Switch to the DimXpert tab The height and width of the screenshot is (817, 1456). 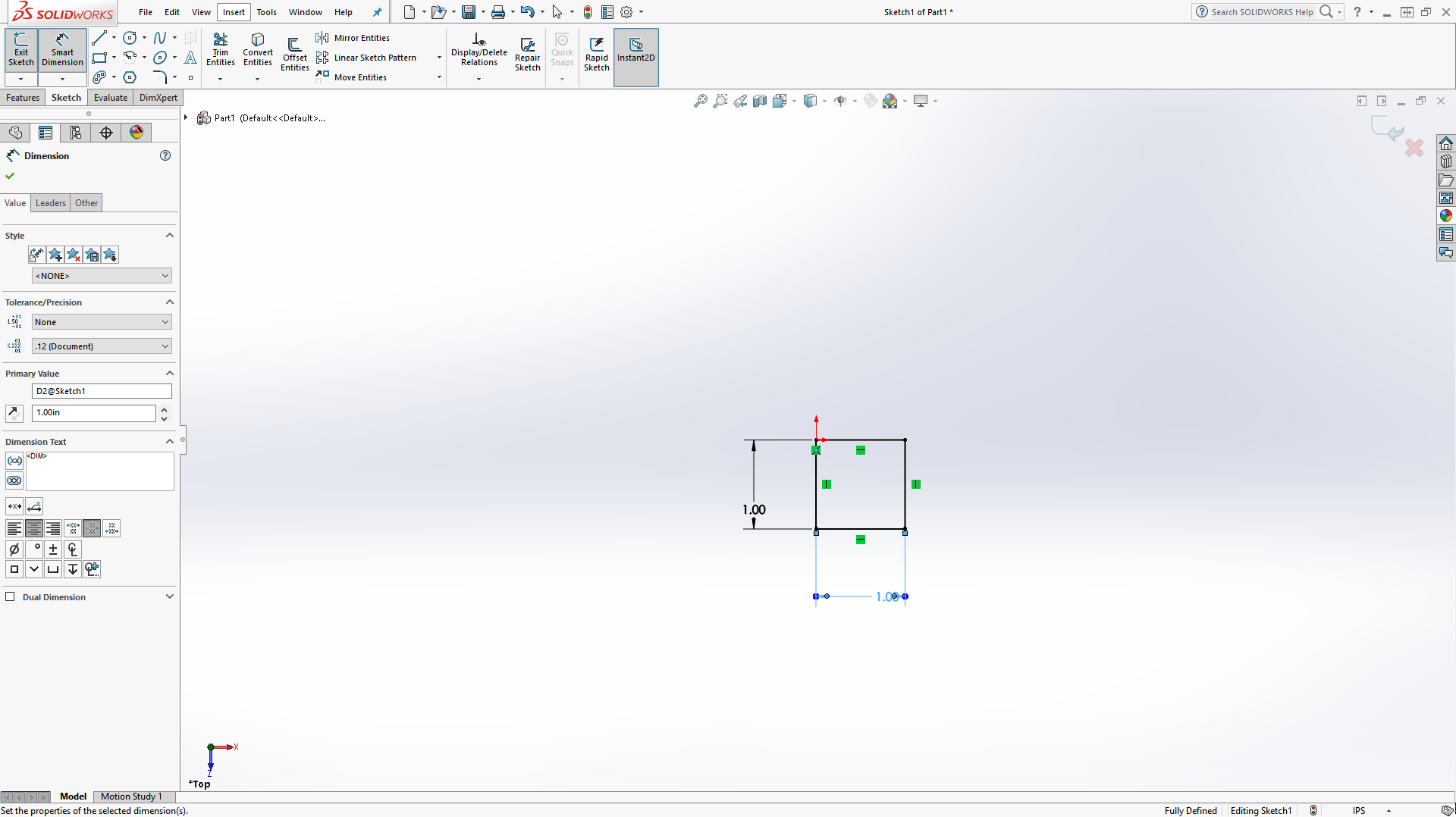(x=158, y=98)
